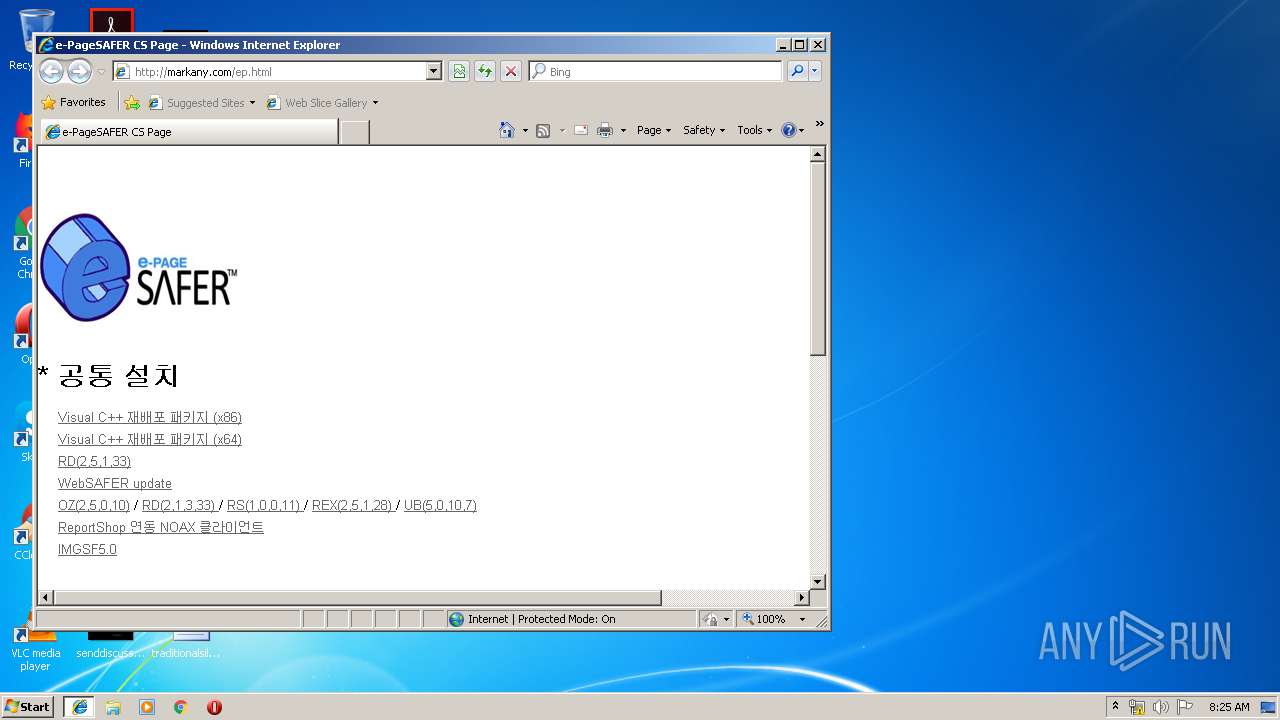Show hidden system tray icons
The image size is (1280, 720).
click(1116, 706)
